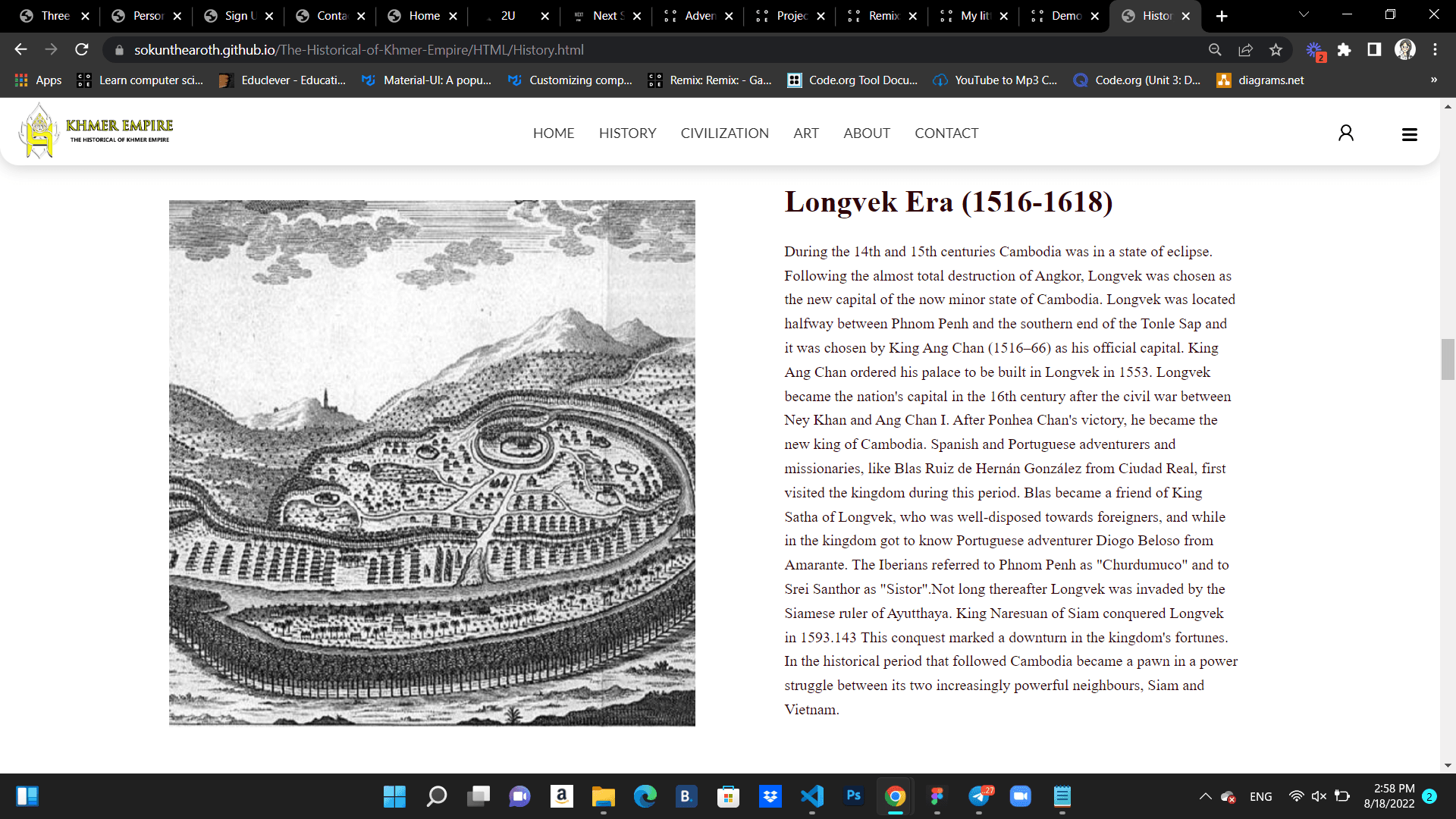Open Photoshop from taskbar

[x=854, y=796]
